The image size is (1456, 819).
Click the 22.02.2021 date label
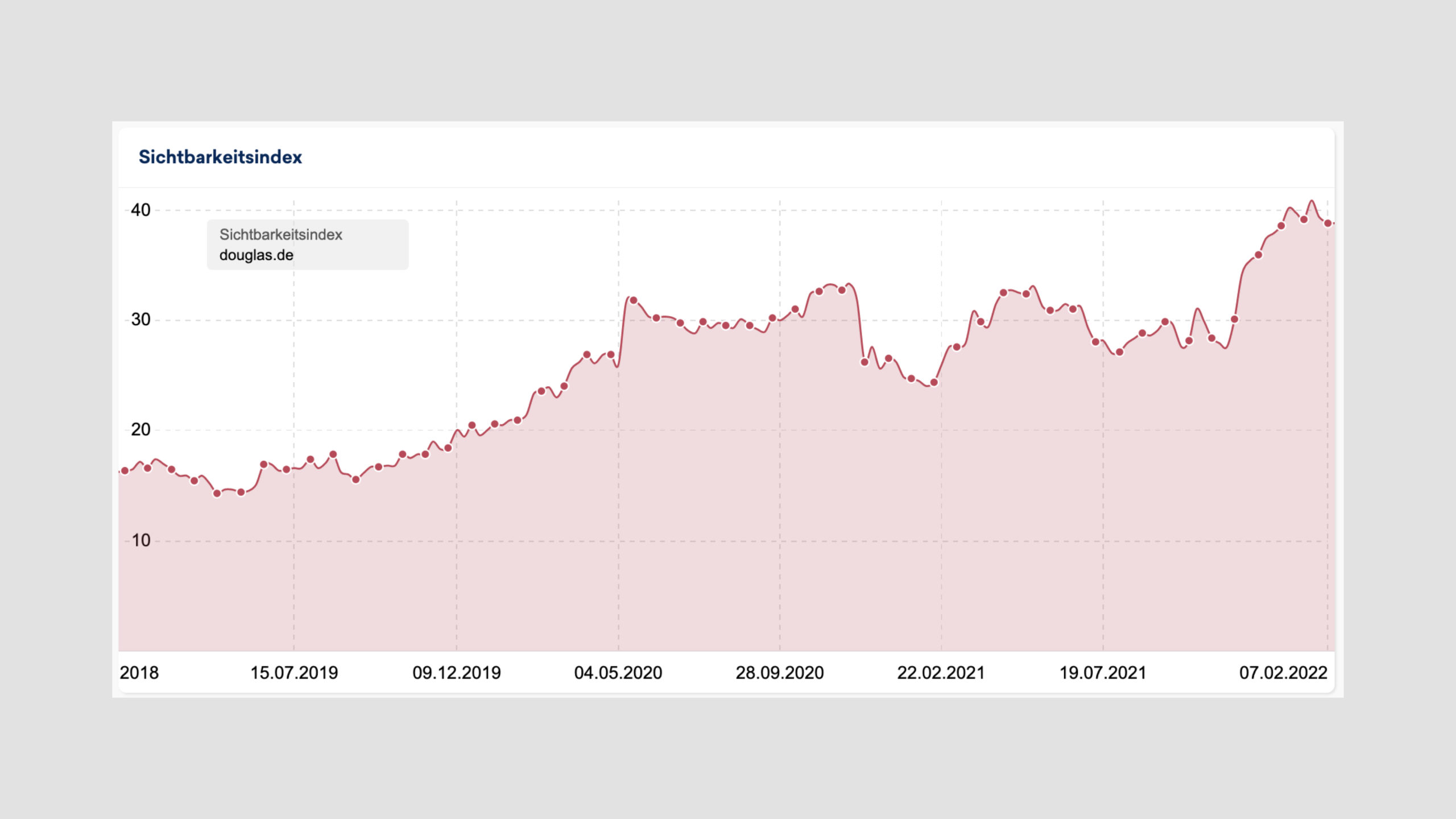[941, 673]
